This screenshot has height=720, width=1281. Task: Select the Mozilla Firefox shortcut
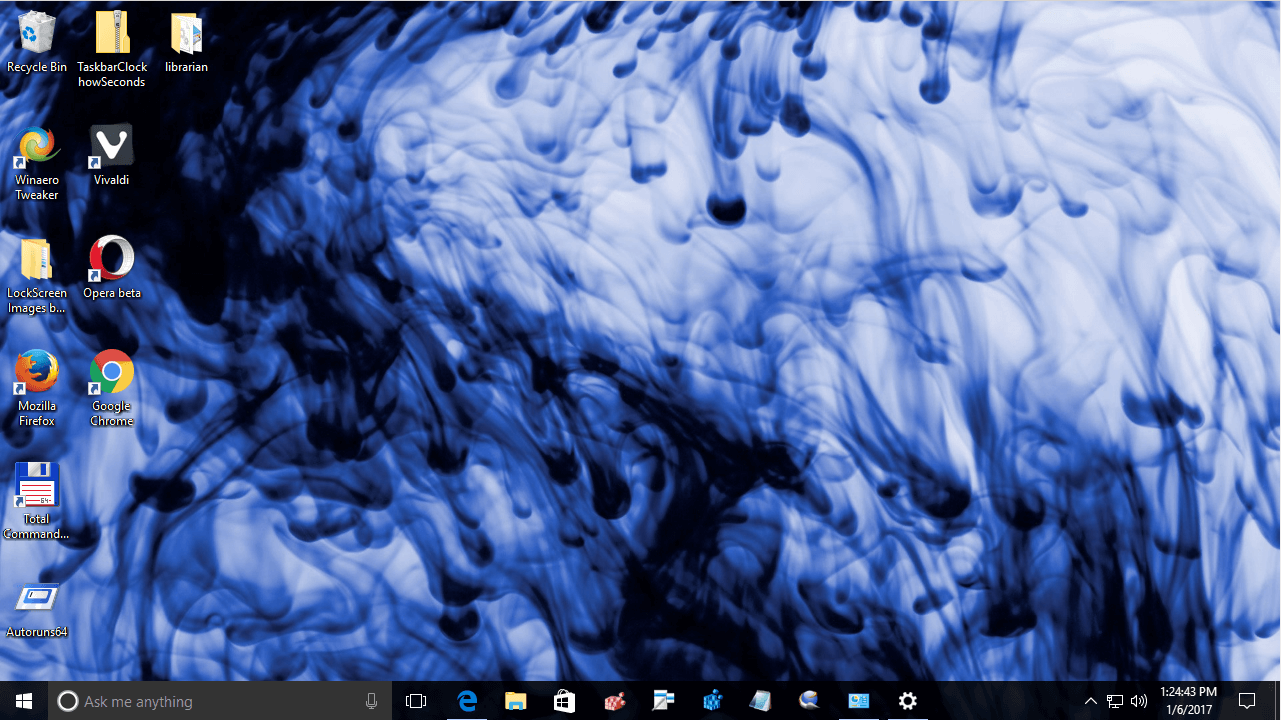pyautogui.click(x=37, y=389)
